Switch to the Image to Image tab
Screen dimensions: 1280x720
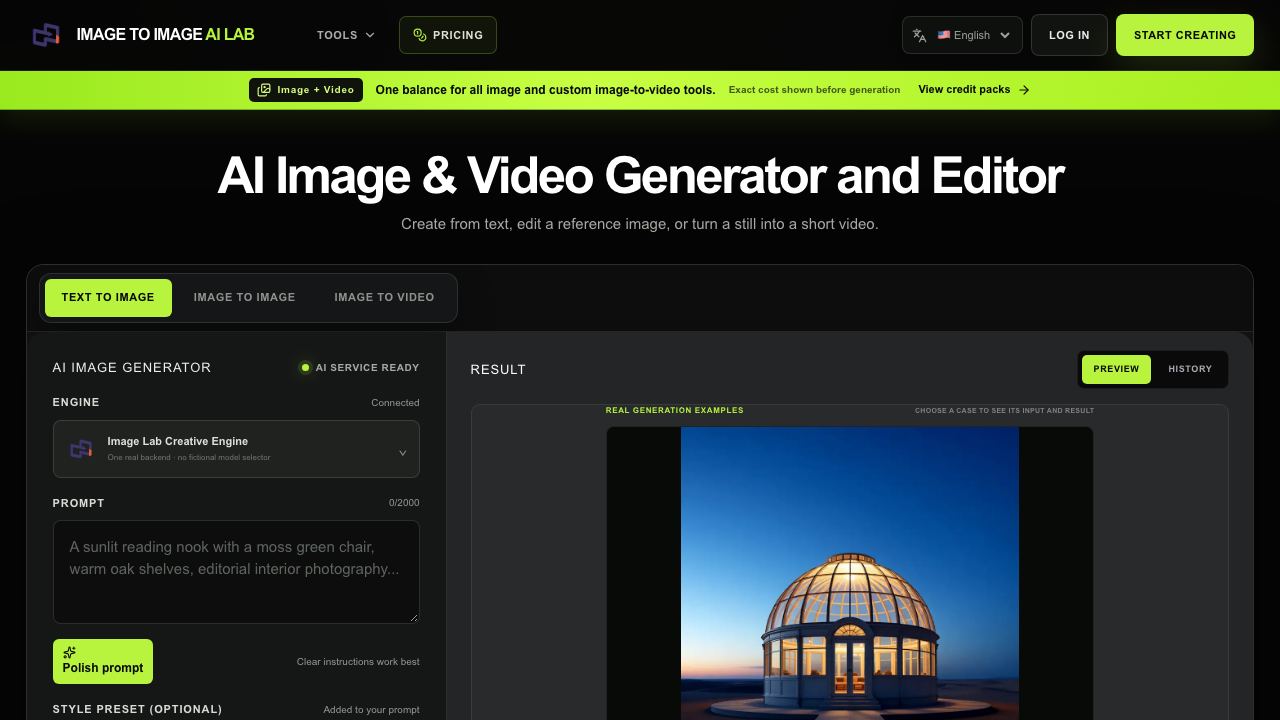(244, 298)
